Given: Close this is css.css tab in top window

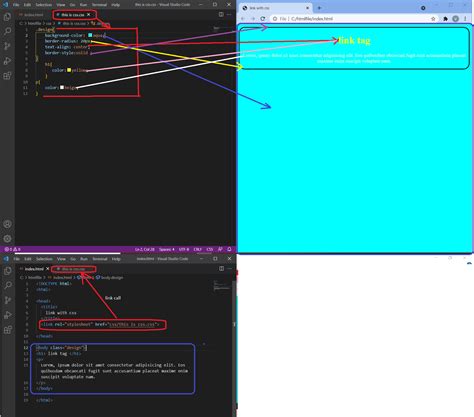Looking at the screenshot, I should click(x=88, y=15).
